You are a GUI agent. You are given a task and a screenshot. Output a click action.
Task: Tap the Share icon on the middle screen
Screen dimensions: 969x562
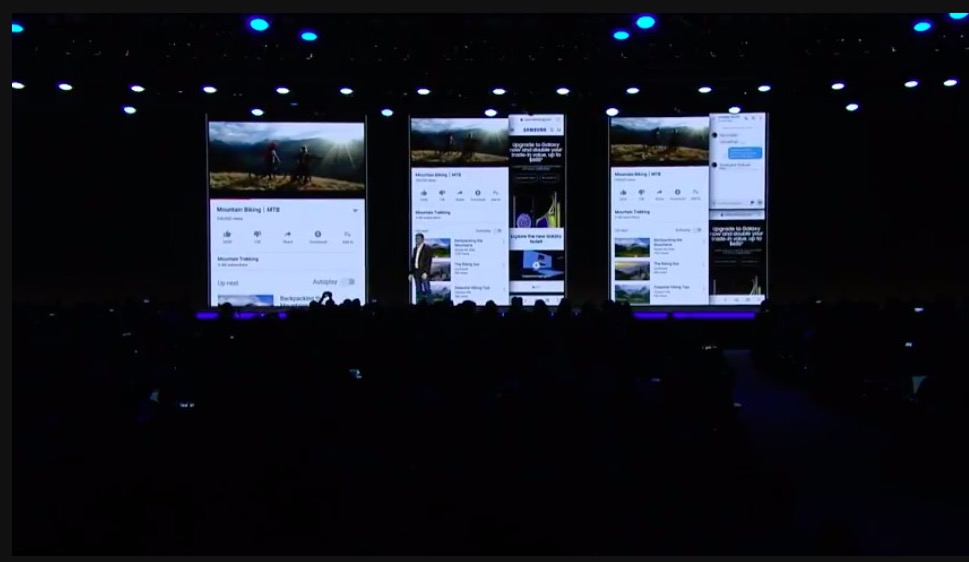pyautogui.click(x=459, y=195)
